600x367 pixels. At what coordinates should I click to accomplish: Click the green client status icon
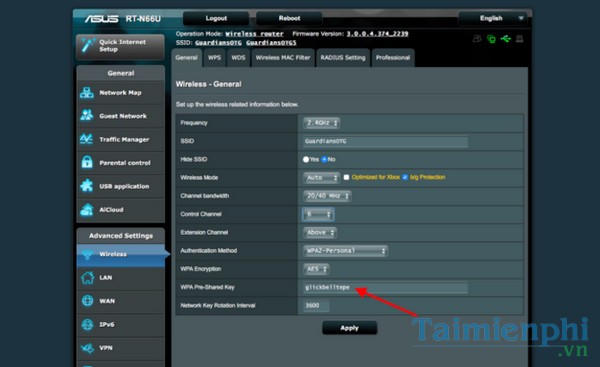coord(491,39)
